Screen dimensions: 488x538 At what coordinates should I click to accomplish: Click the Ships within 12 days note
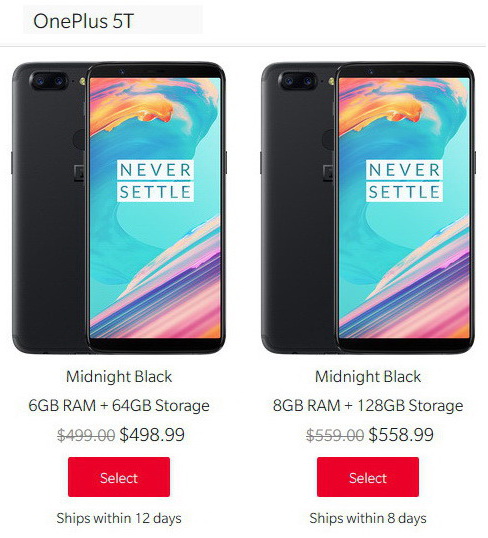pos(119,518)
